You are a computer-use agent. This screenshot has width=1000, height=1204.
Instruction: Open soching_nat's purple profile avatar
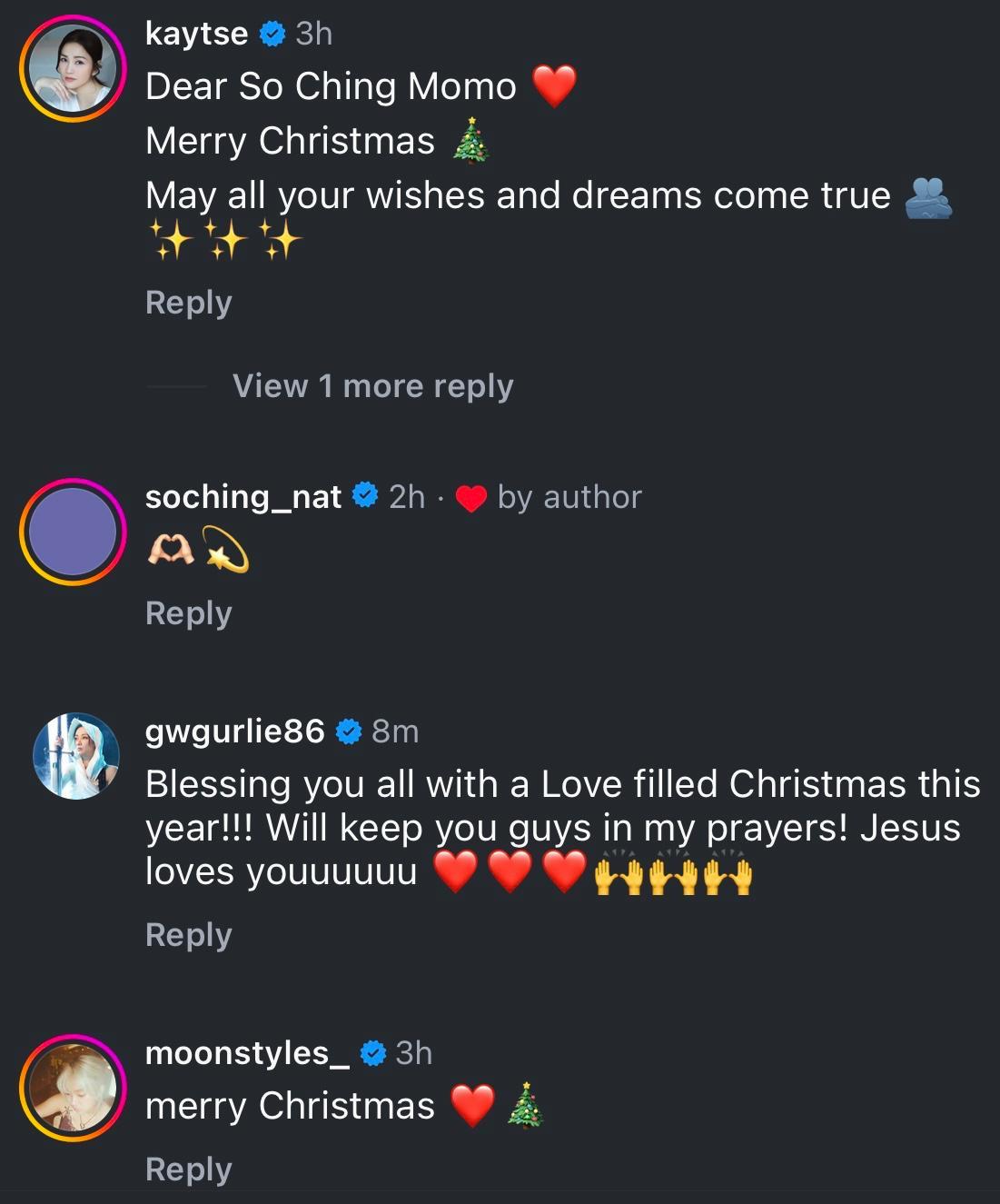73,532
